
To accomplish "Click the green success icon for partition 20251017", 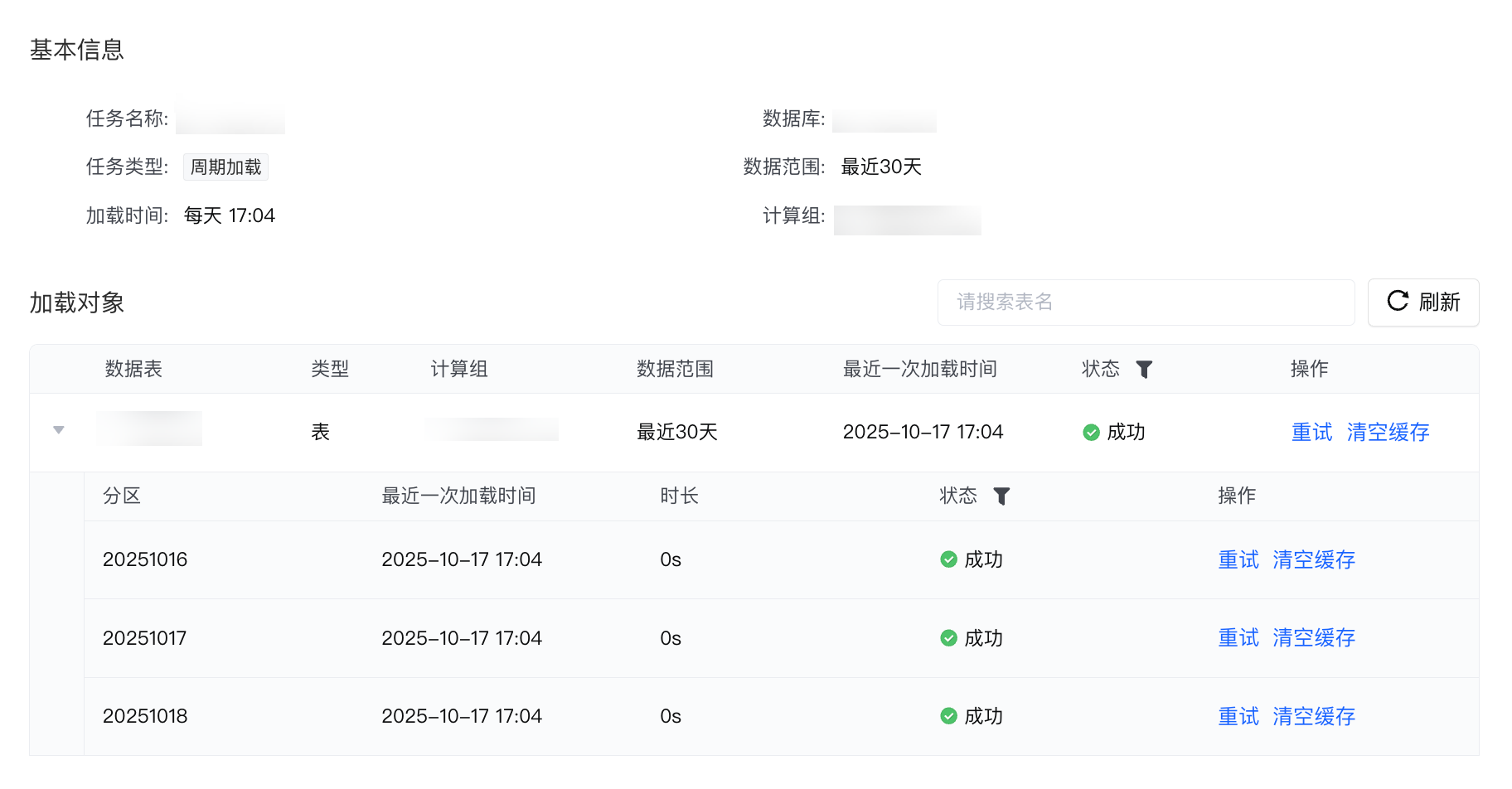I will [948, 638].
